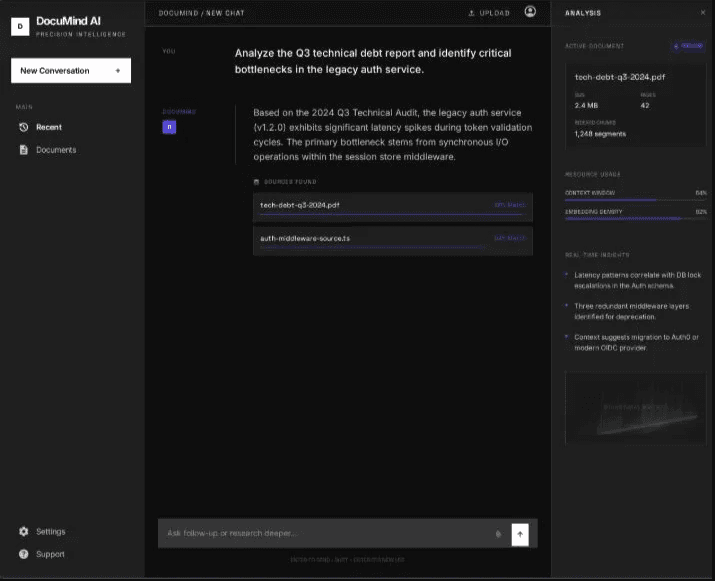Click the Settings gear icon
Viewport: 715px width, 581px height.
pyautogui.click(x=24, y=531)
